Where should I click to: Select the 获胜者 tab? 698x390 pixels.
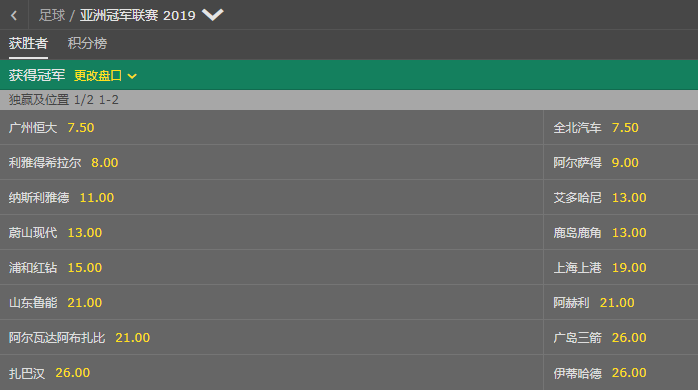(28, 43)
